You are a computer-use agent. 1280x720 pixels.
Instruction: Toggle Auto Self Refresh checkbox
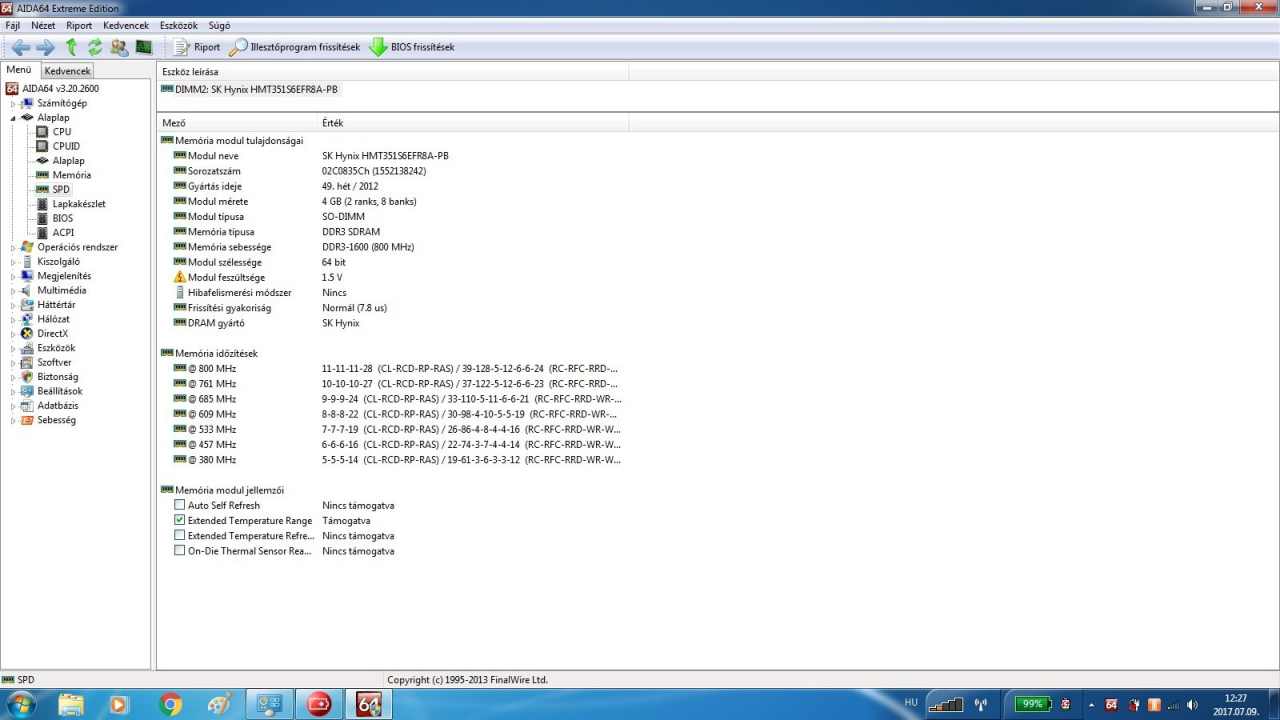click(x=180, y=506)
